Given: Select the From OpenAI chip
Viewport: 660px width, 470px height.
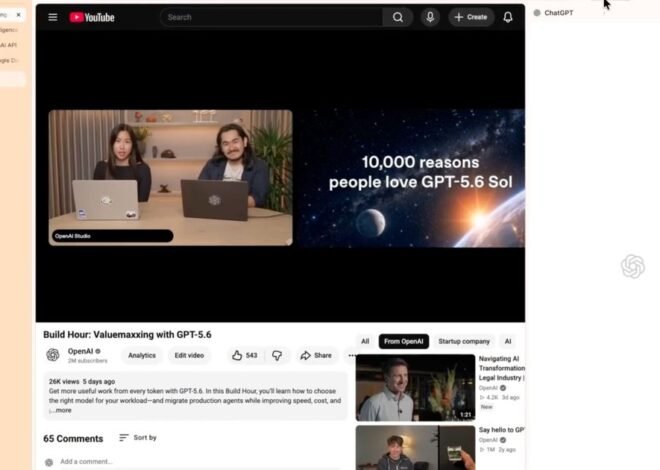Looking at the screenshot, I should coord(403,341).
